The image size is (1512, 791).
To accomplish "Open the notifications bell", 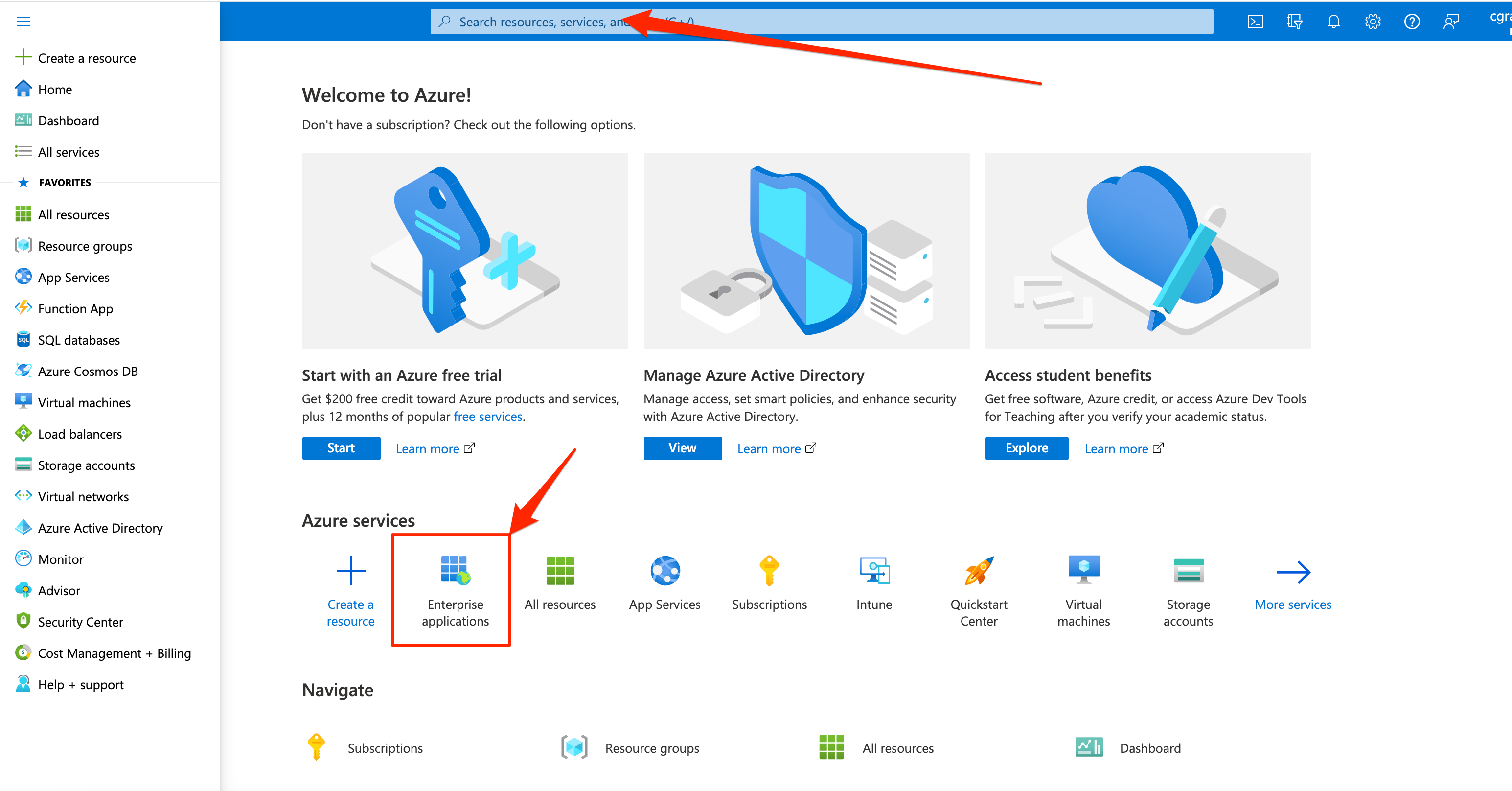I will (1333, 22).
